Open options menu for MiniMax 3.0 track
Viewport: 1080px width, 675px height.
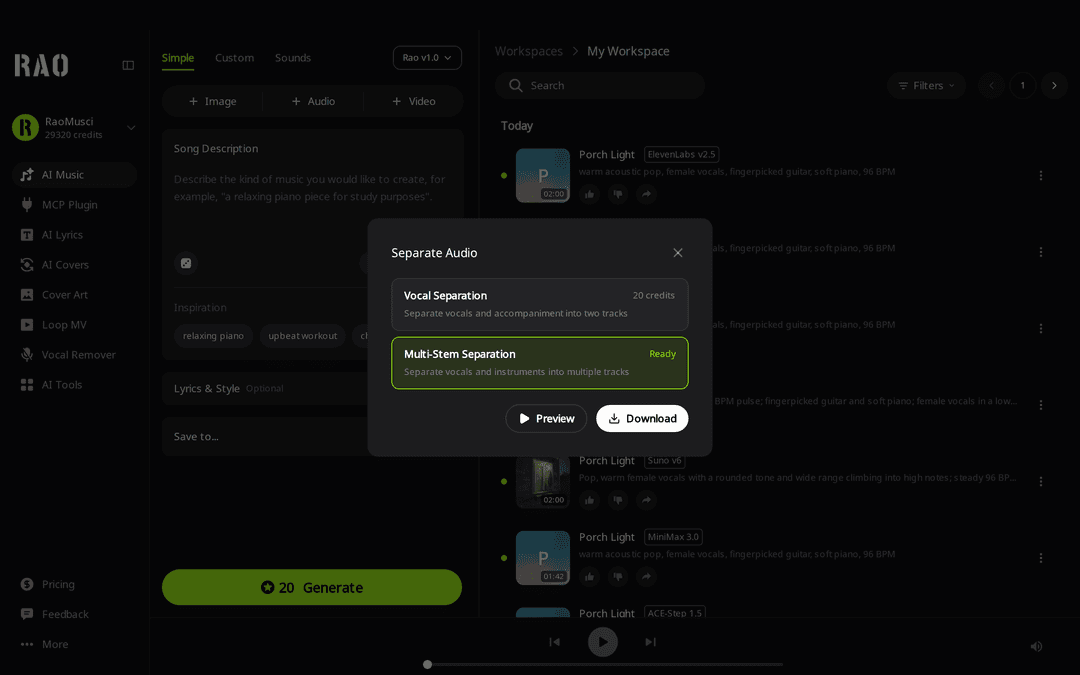point(1041,558)
